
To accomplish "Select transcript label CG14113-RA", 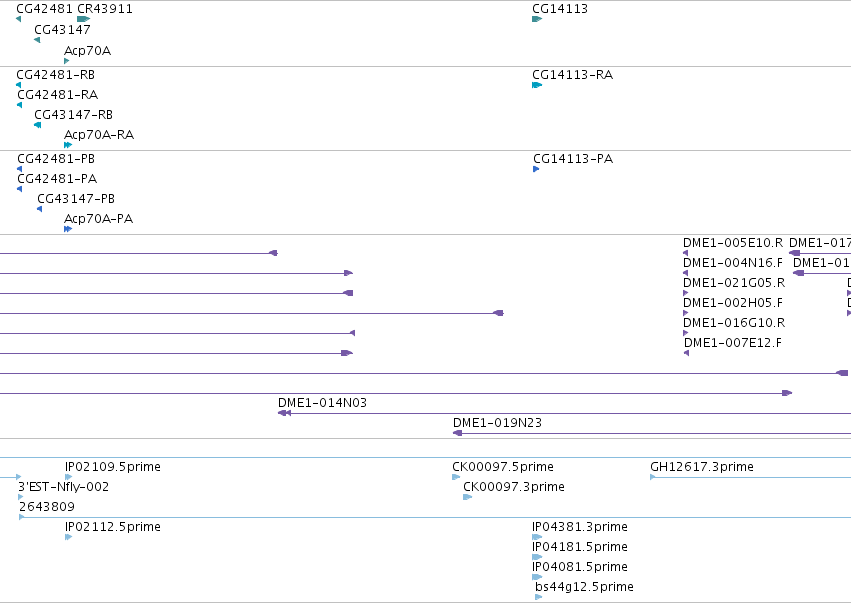I will (x=573, y=74).
